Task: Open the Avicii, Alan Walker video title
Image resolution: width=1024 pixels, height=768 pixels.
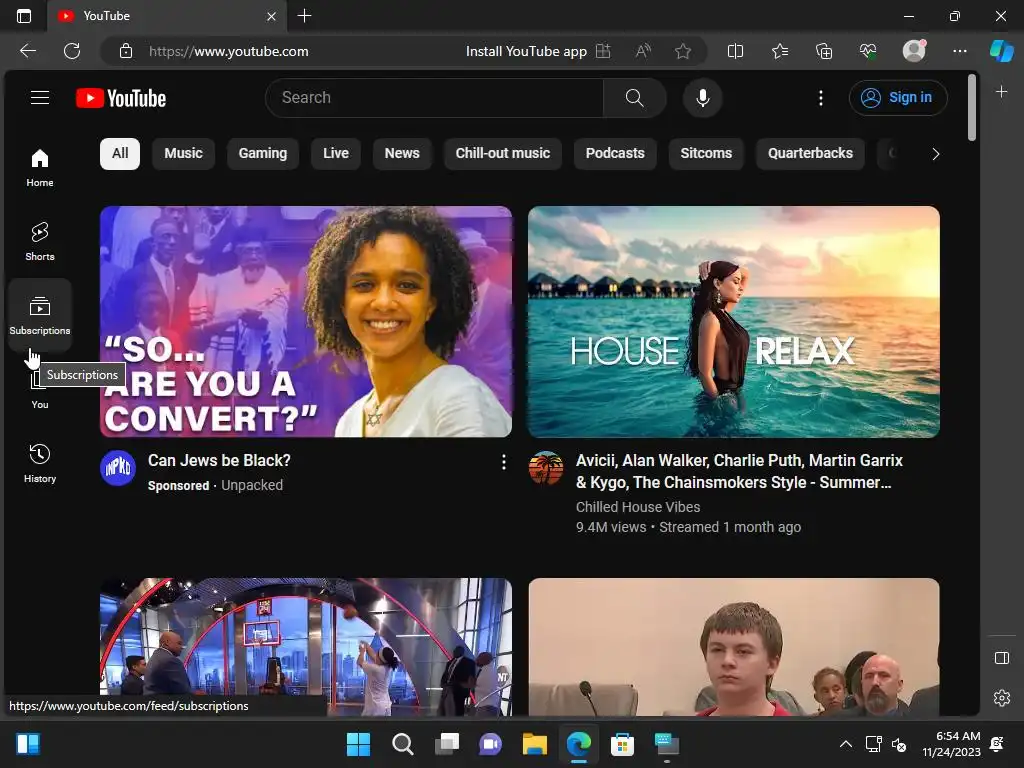Action: tap(739, 472)
